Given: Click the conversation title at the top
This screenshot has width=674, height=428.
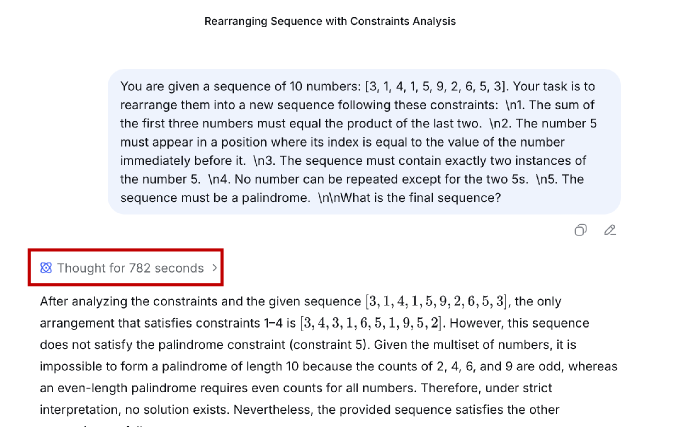Looking at the screenshot, I should [336, 21].
